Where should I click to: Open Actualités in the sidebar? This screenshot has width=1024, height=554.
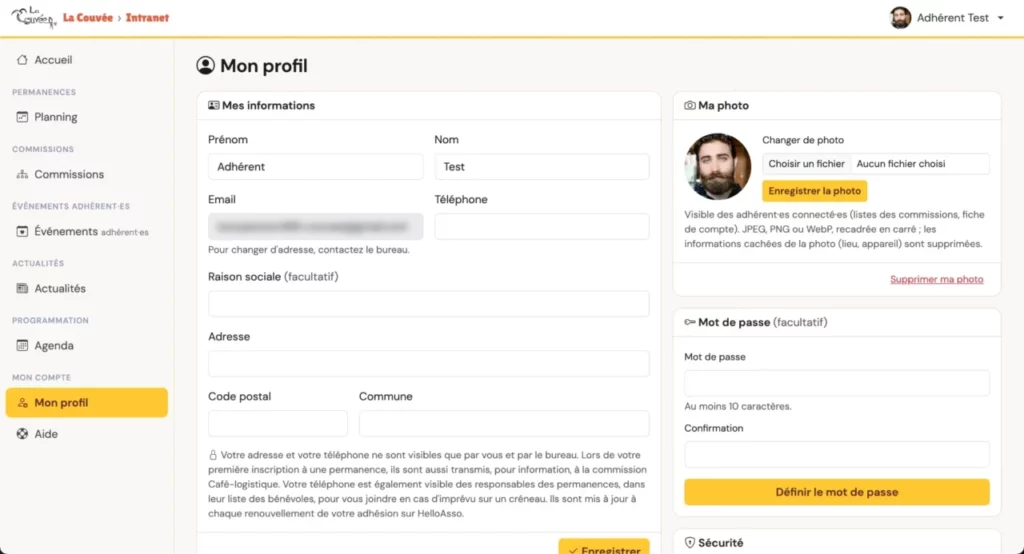click(x=86, y=288)
